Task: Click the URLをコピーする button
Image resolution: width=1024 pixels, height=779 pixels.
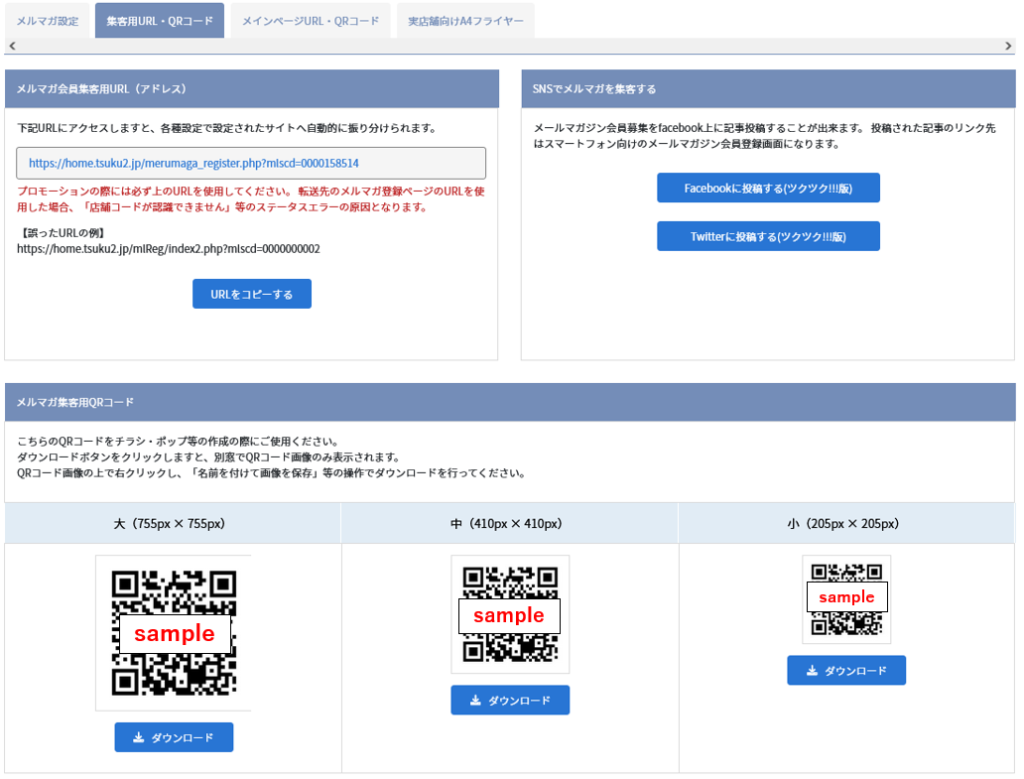Action: pos(251,294)
